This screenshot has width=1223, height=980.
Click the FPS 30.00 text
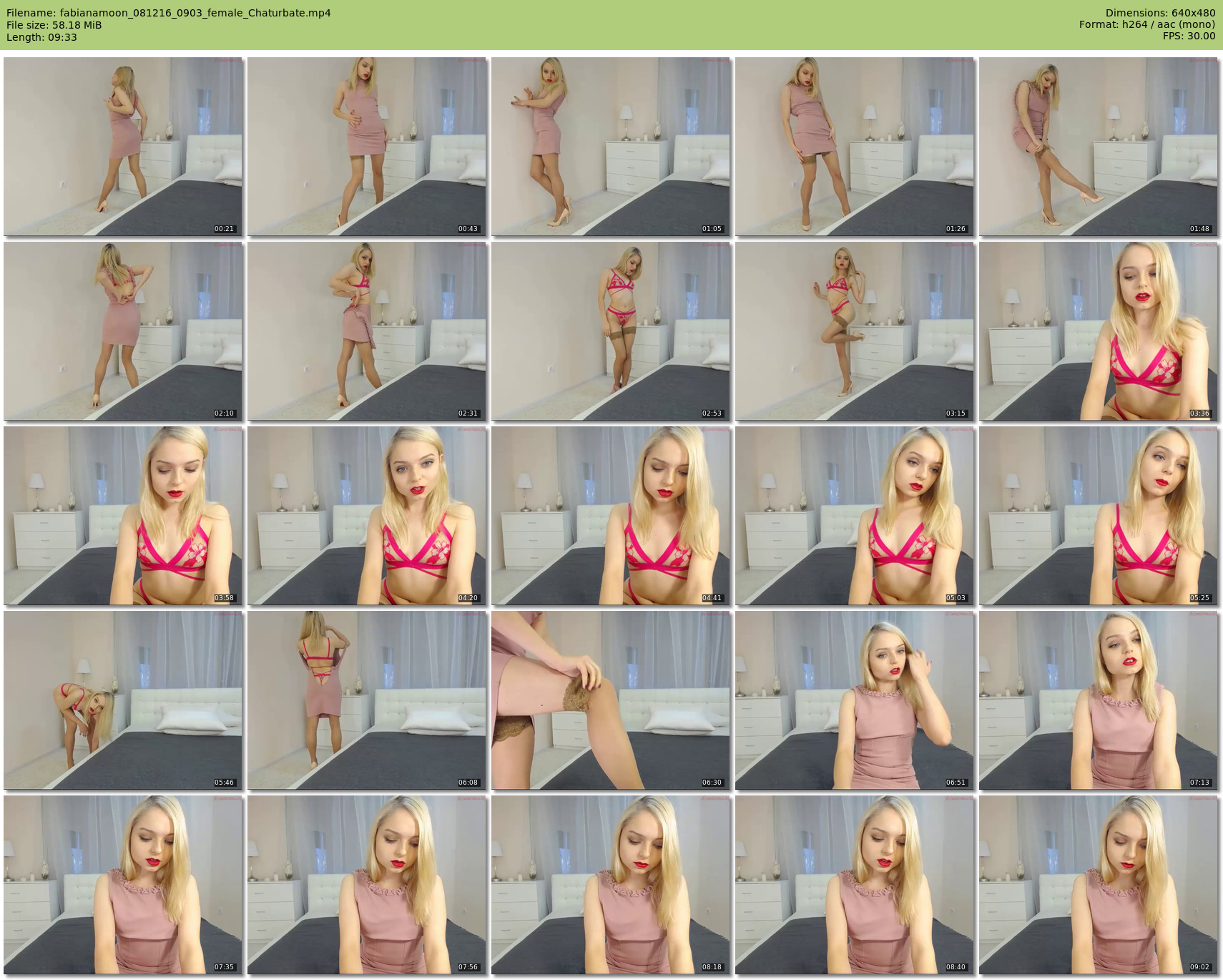(1189, 36)
